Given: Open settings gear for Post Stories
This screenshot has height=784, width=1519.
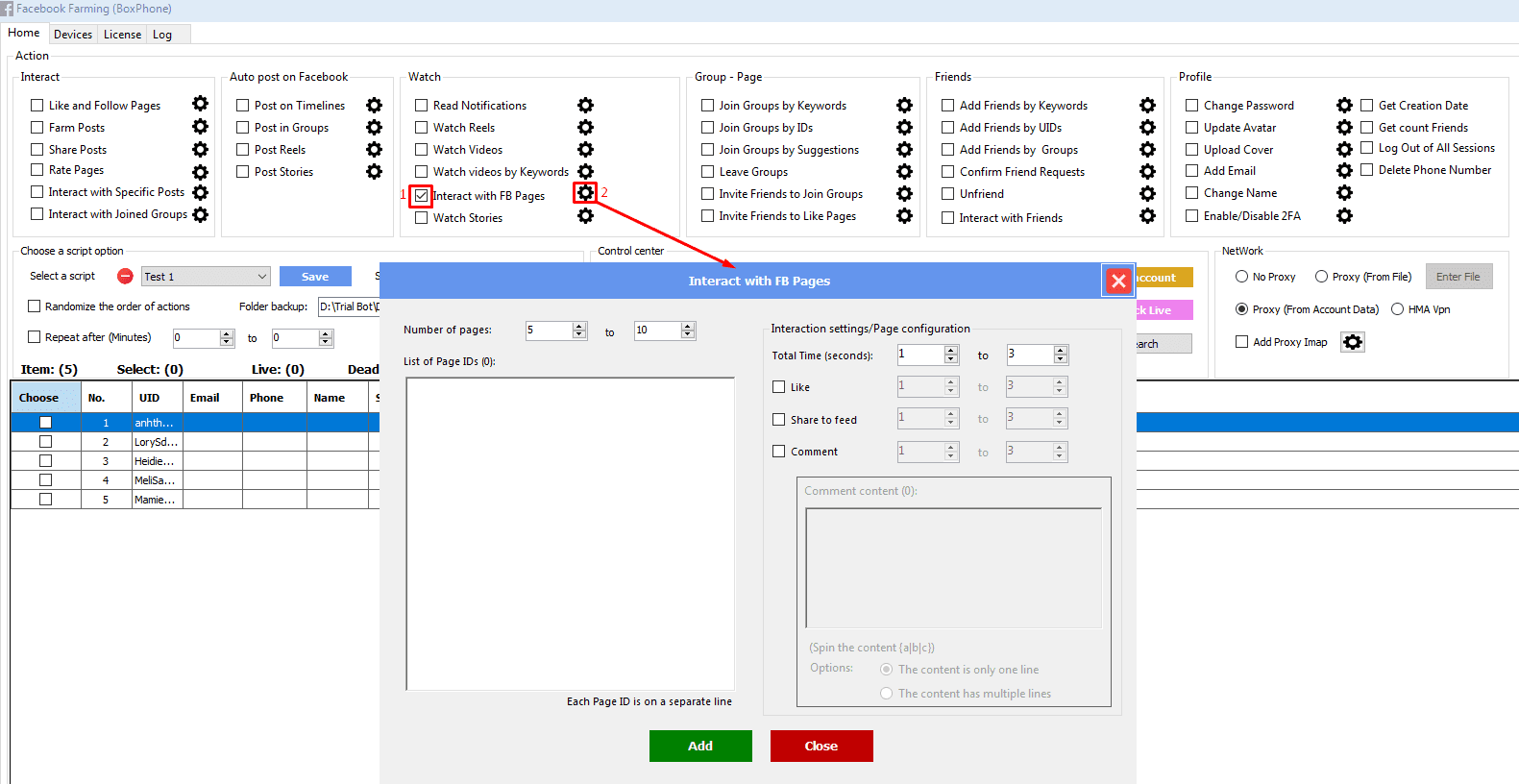Looking at the screenshot, I should (374, 171).
